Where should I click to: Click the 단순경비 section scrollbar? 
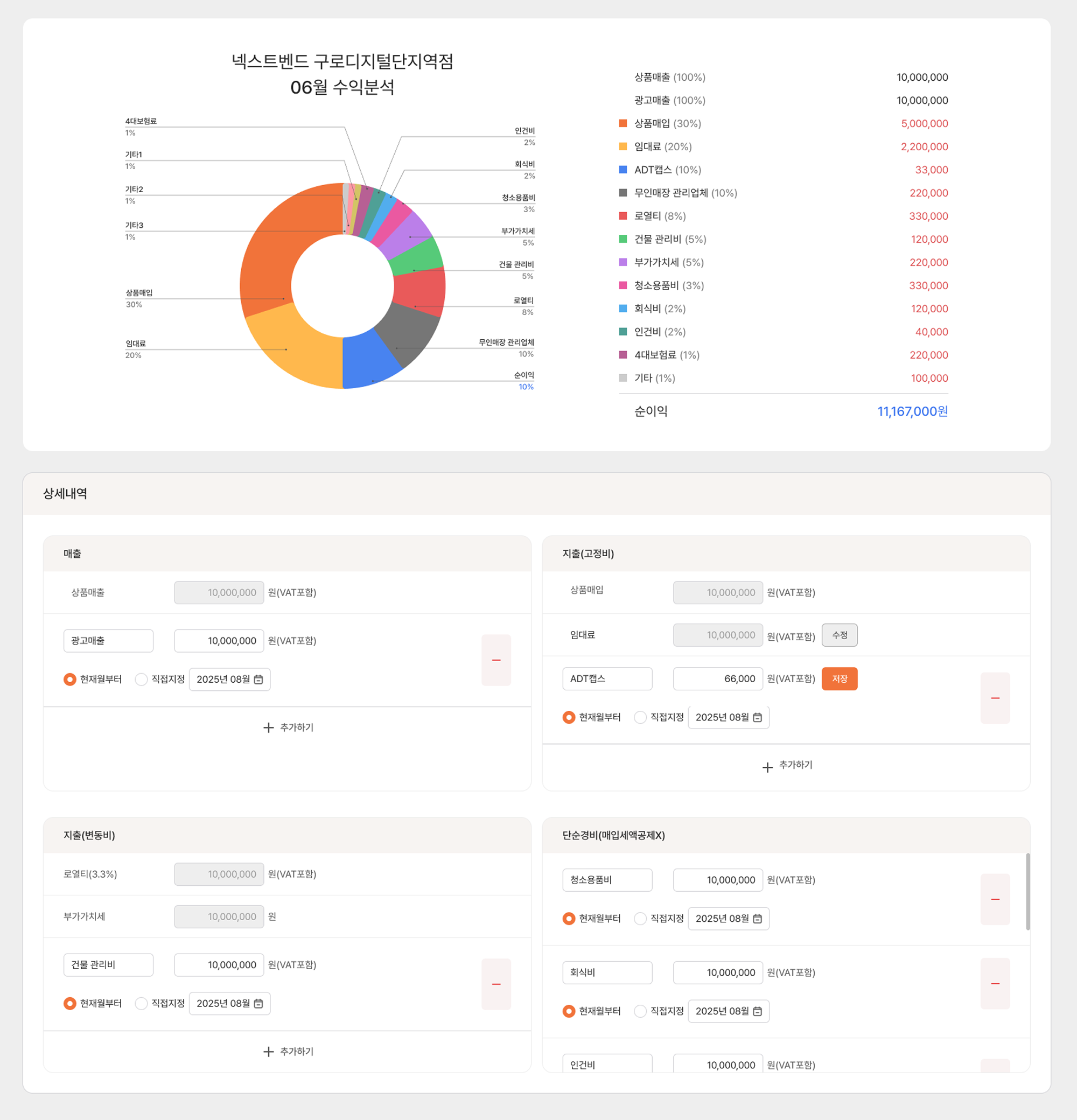pos(1027,892)
